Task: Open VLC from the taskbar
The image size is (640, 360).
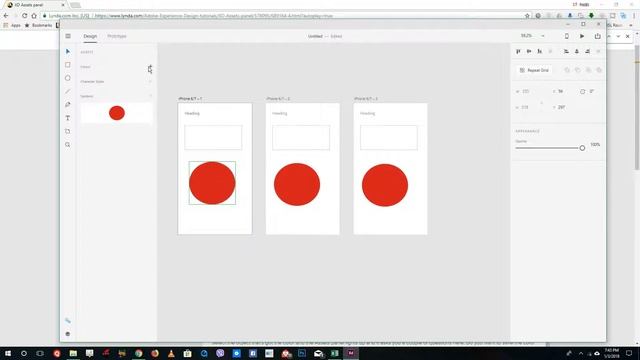Action: pyautogui.click(x=171, y=353)
